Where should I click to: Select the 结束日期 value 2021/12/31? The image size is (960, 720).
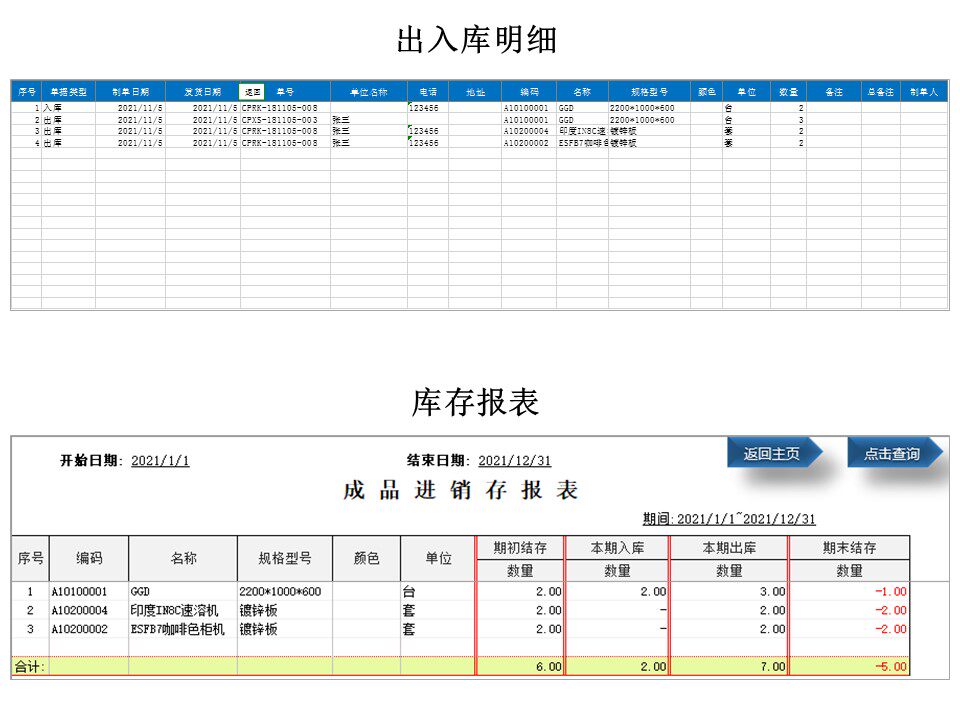point(515,460)
